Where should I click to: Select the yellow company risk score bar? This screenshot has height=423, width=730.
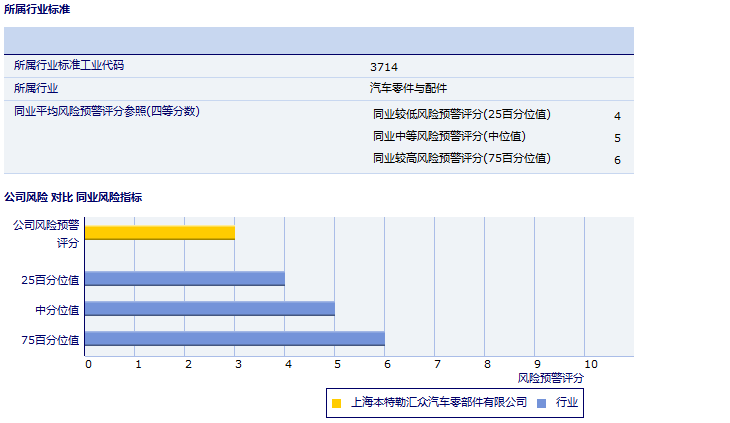point(160,233)
